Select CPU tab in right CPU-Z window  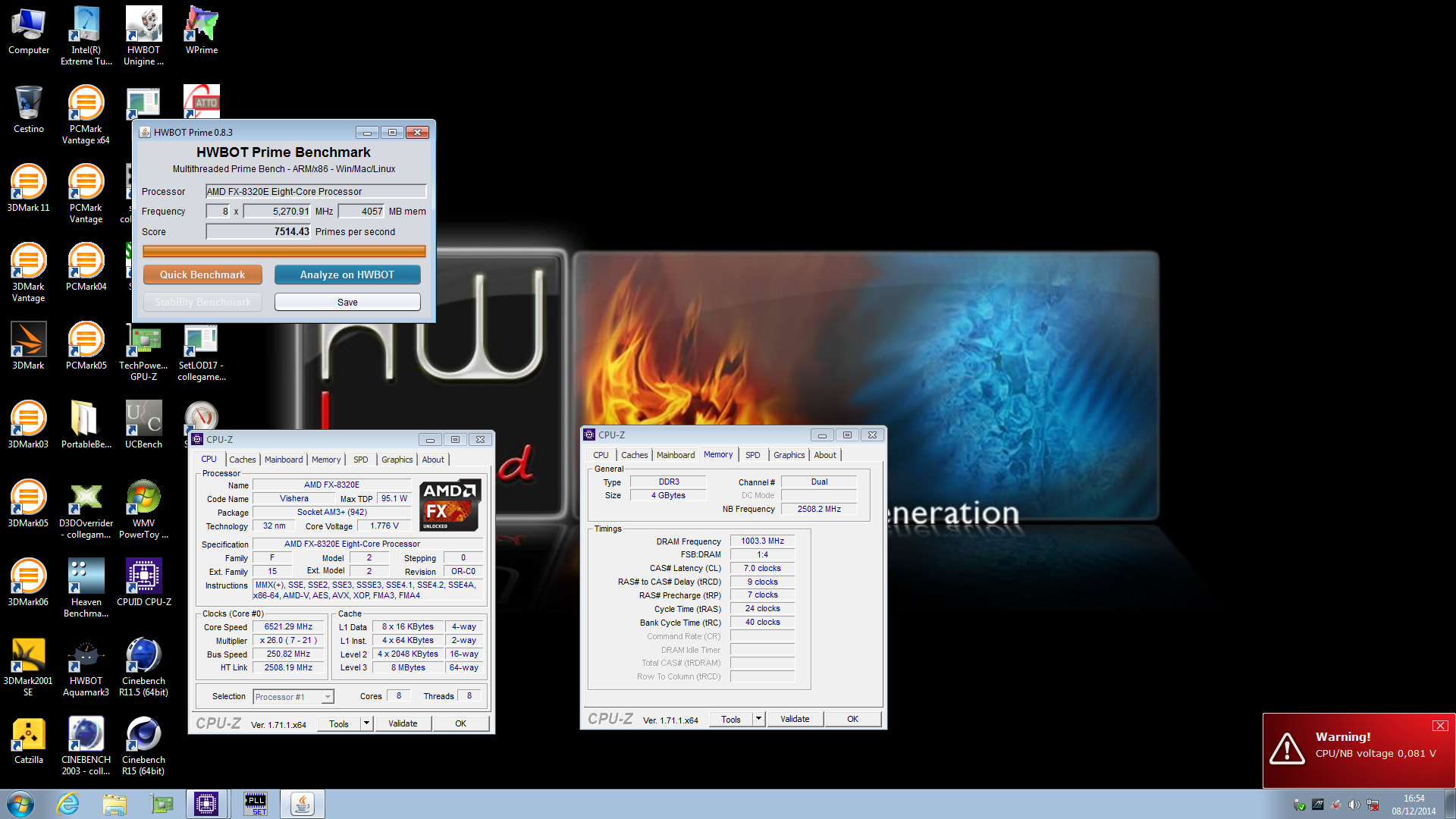pyautogui.click(x=601, y=455)
